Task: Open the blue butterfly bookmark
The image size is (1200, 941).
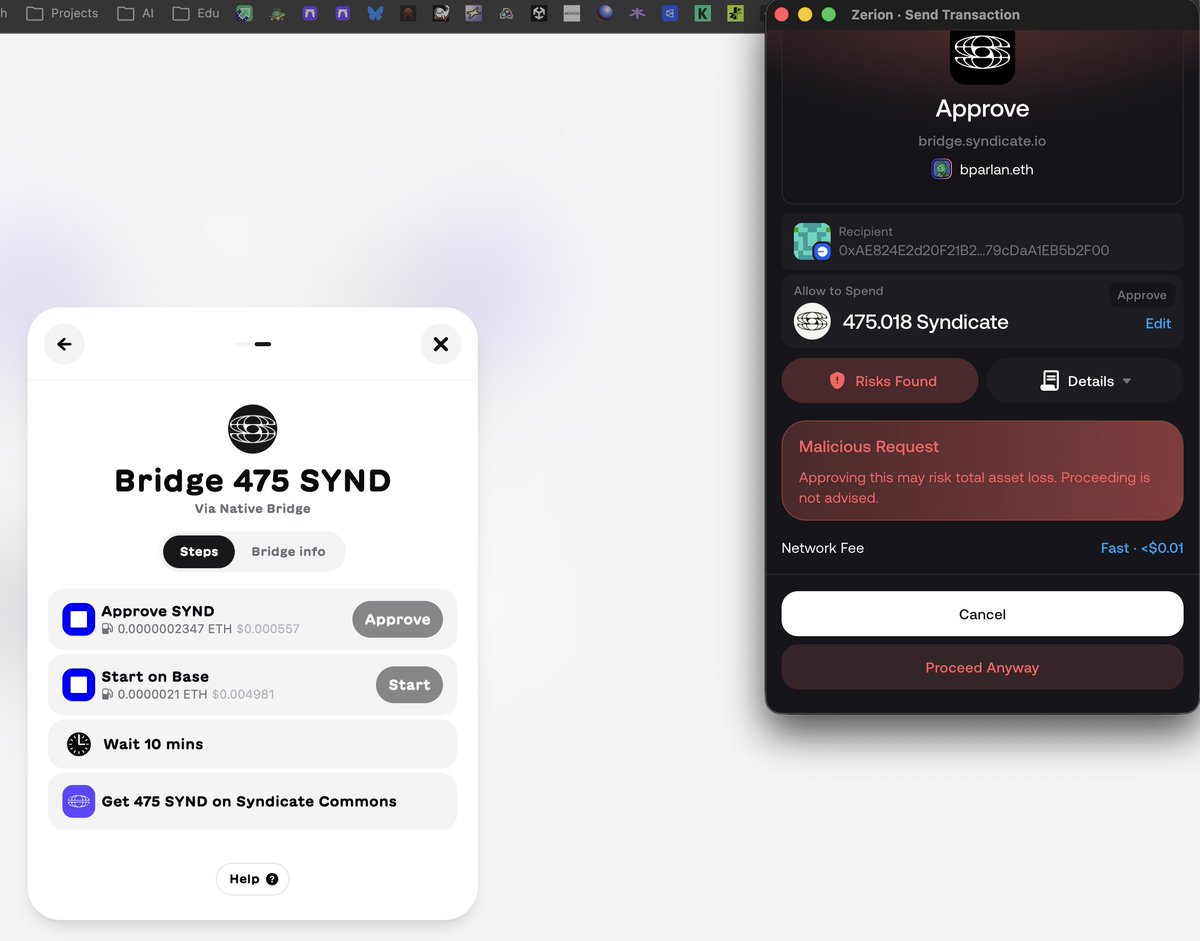Action: (375, 14)
